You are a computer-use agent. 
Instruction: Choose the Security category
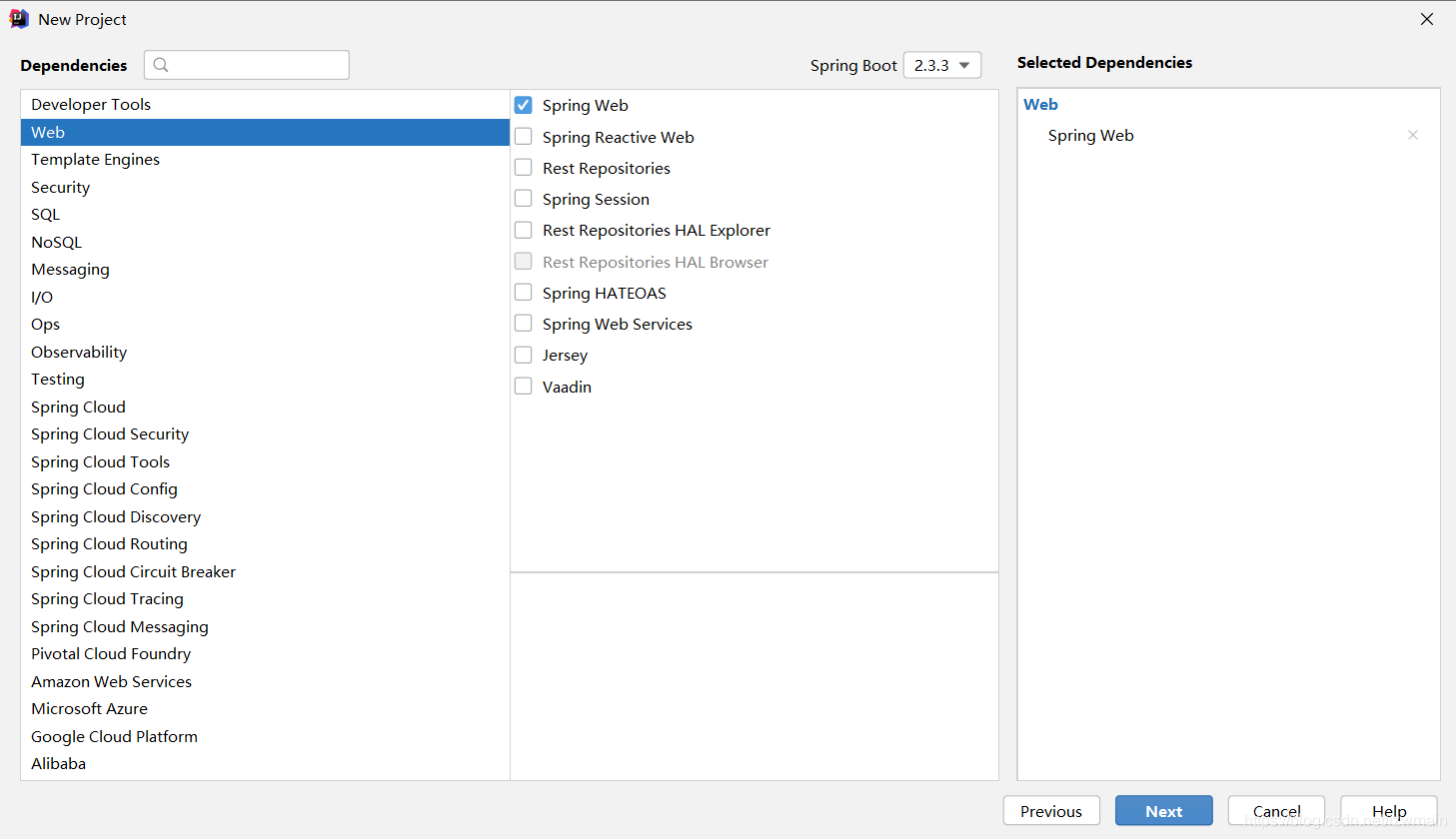[x=265, y=187]
